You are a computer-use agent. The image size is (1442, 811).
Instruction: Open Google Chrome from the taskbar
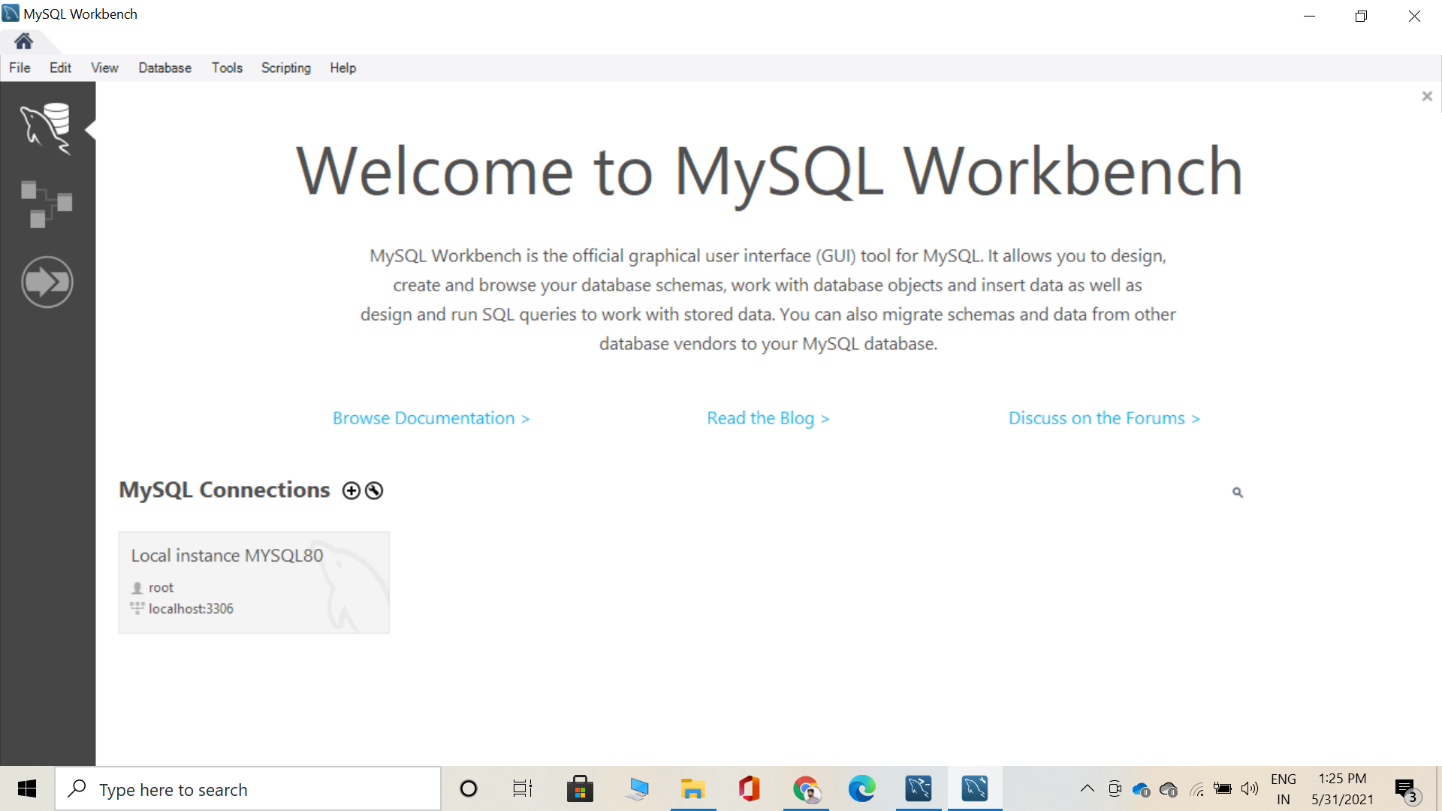pos(806,789)
